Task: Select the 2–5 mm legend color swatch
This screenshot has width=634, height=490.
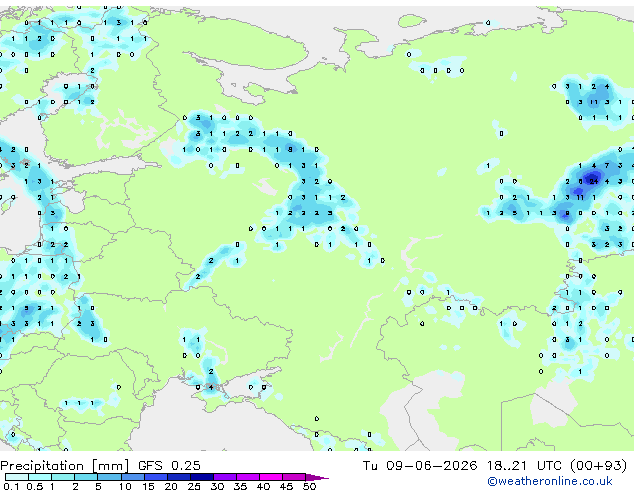Action: pyautogui.click(x=86, y=477)
